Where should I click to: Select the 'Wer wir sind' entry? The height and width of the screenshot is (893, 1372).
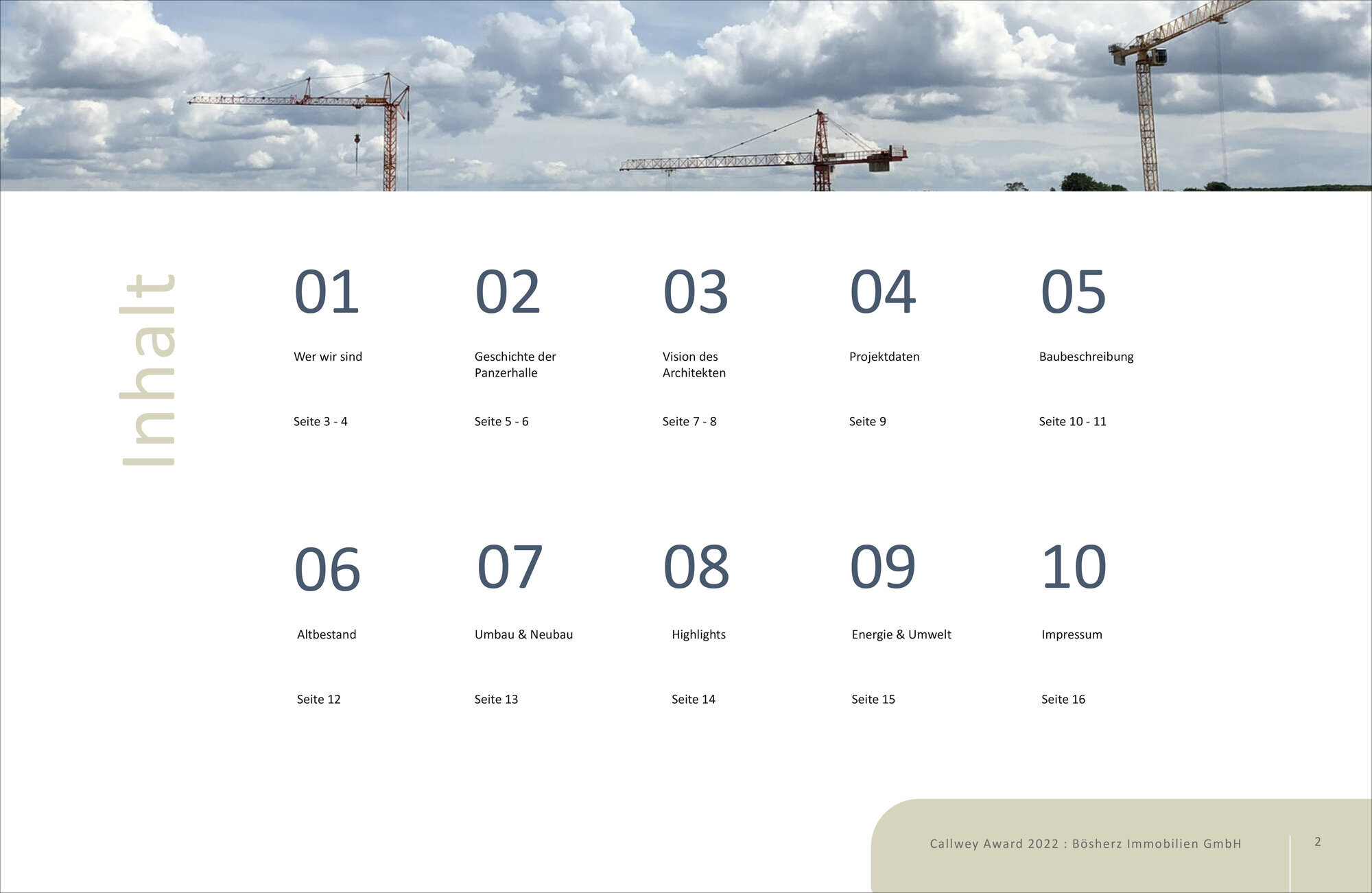pyautogui.click(x=328, y=357)
